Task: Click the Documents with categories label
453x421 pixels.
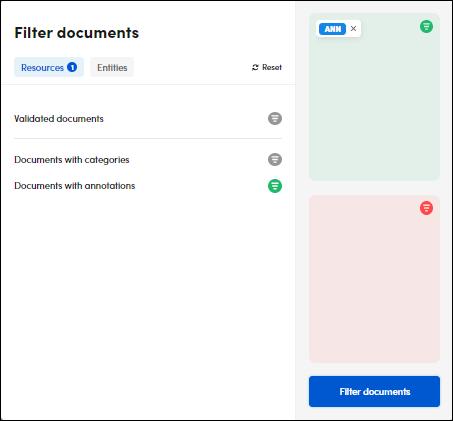Action: tap(72, 160)
